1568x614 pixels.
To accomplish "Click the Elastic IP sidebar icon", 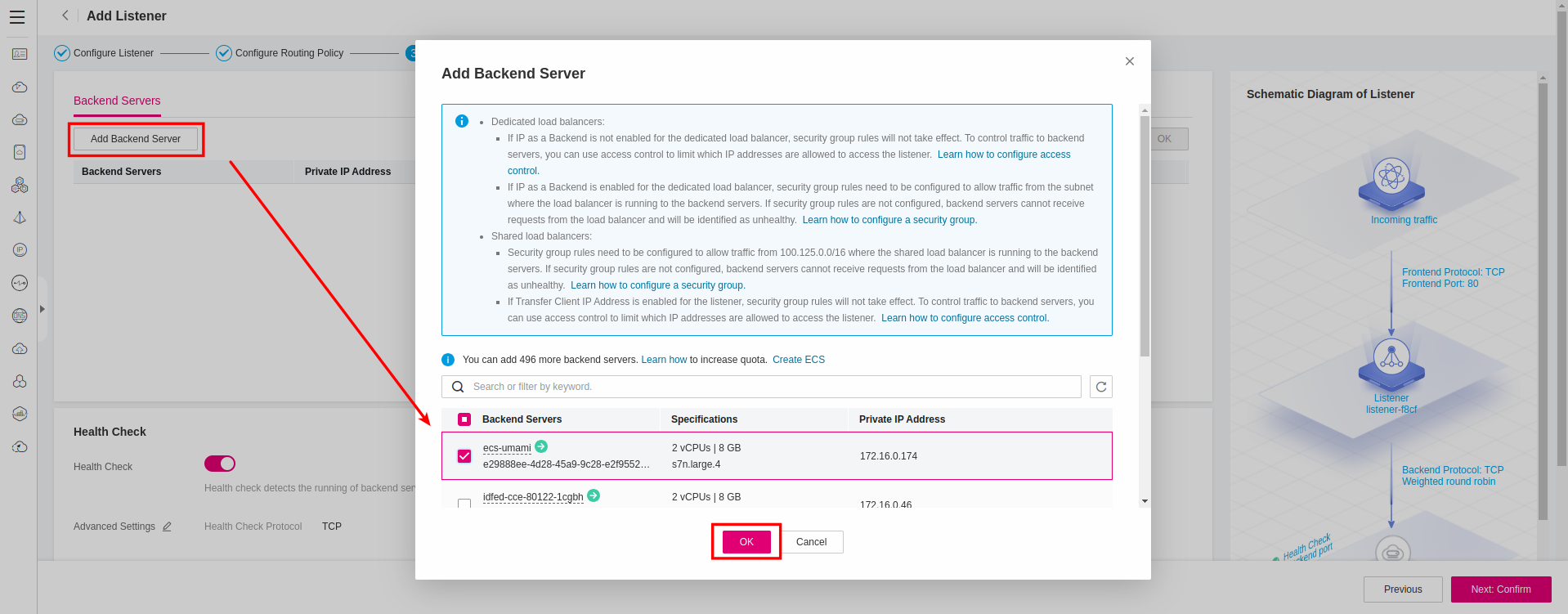I will point(20,250).
